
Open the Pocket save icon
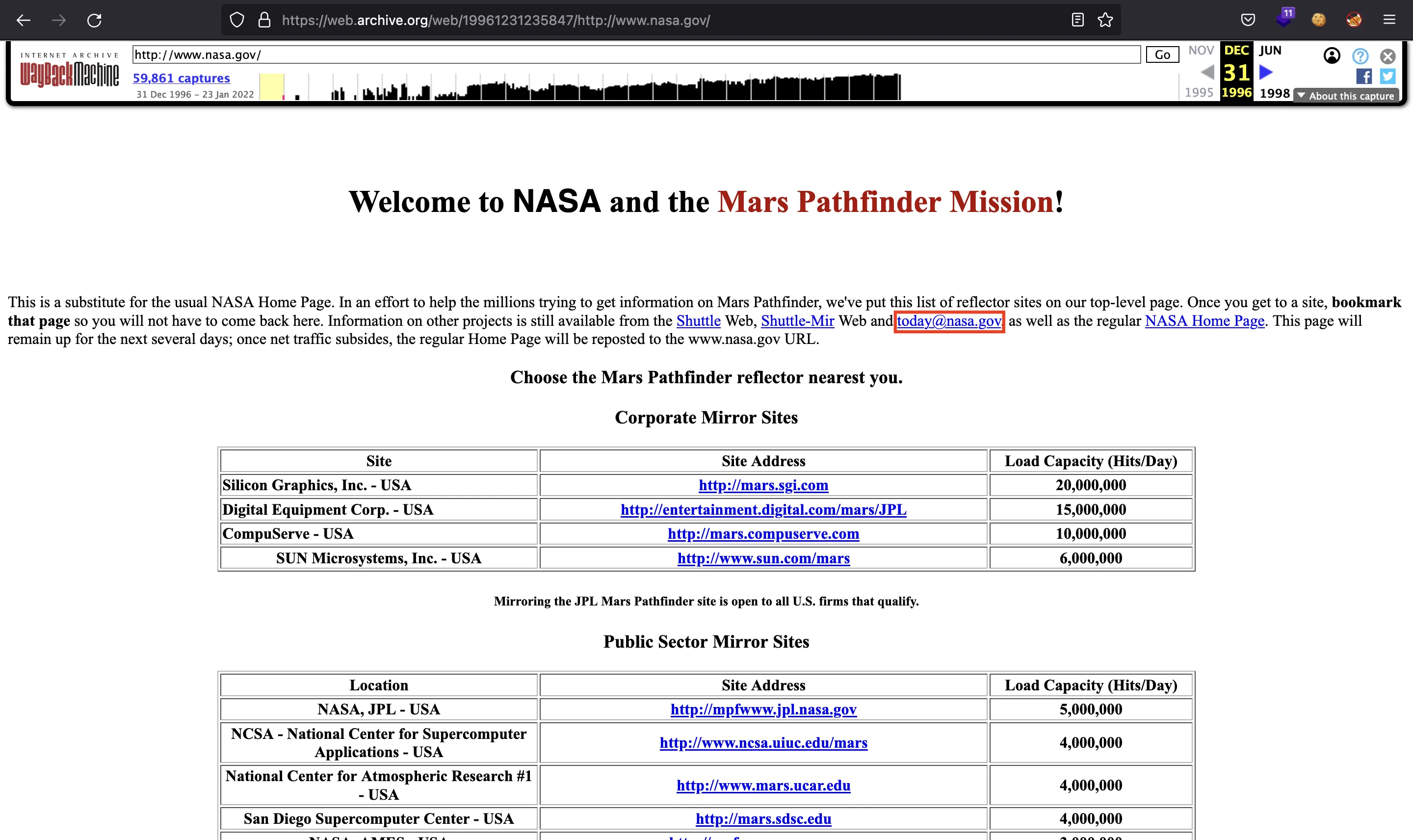click(x=1248, y=21)
